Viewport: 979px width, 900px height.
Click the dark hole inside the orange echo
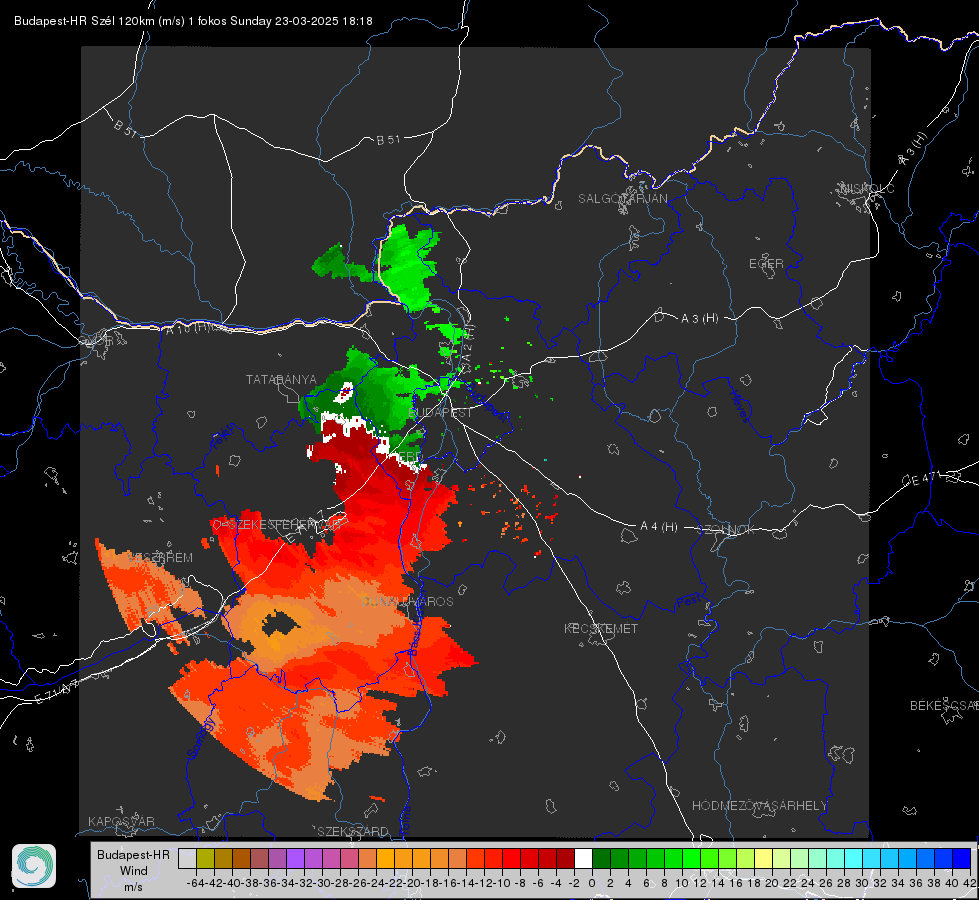coord(279,623)
